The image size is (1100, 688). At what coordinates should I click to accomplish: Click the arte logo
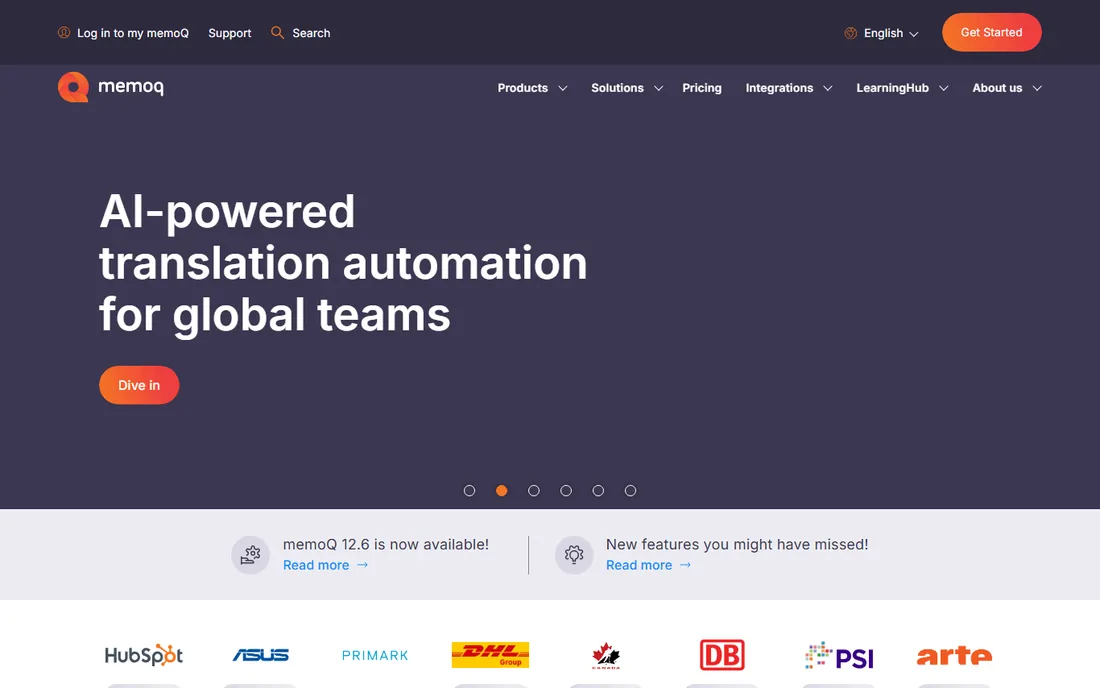(x=954, y=656)
